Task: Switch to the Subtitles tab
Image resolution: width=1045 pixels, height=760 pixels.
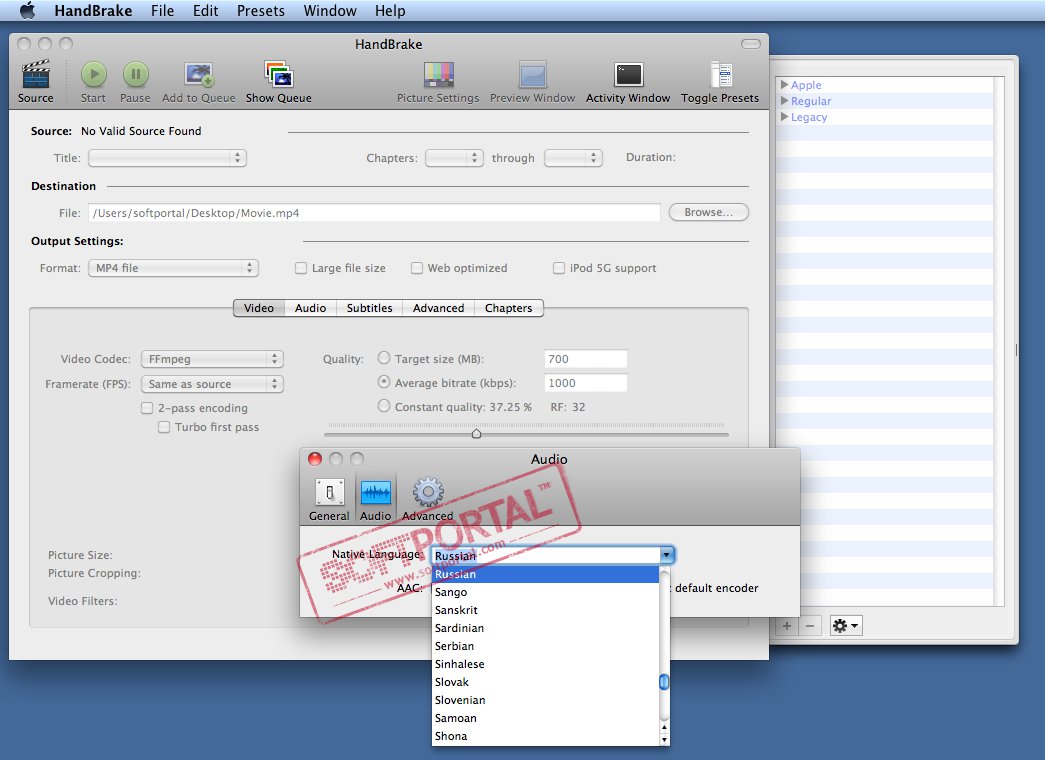Action: click(369, 308)
